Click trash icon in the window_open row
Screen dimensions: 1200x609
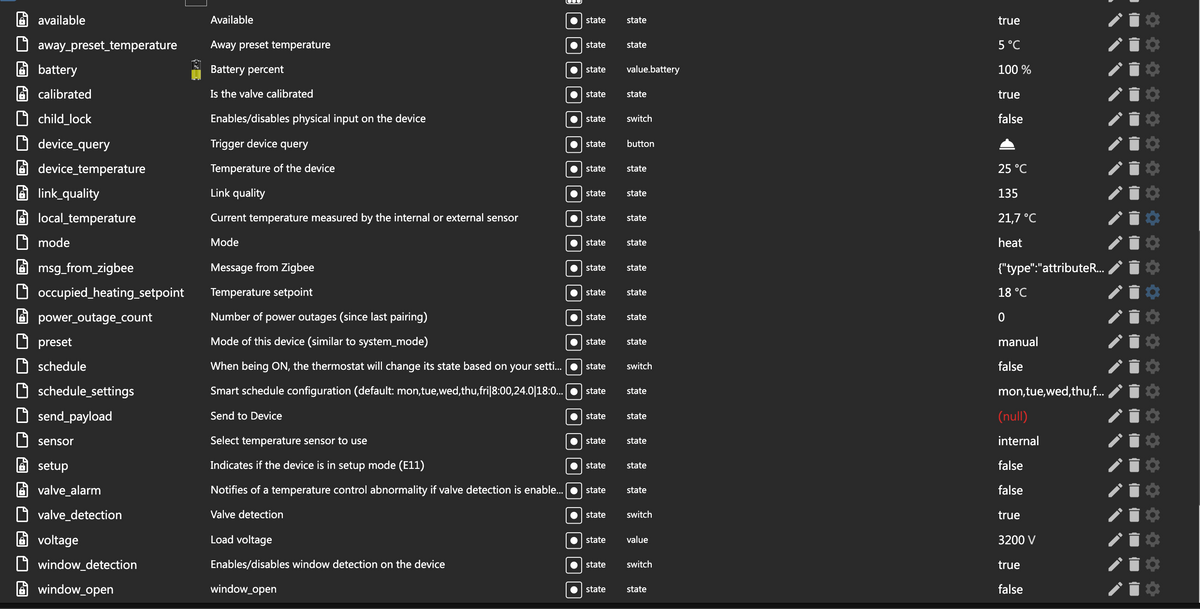point(1134,589)
